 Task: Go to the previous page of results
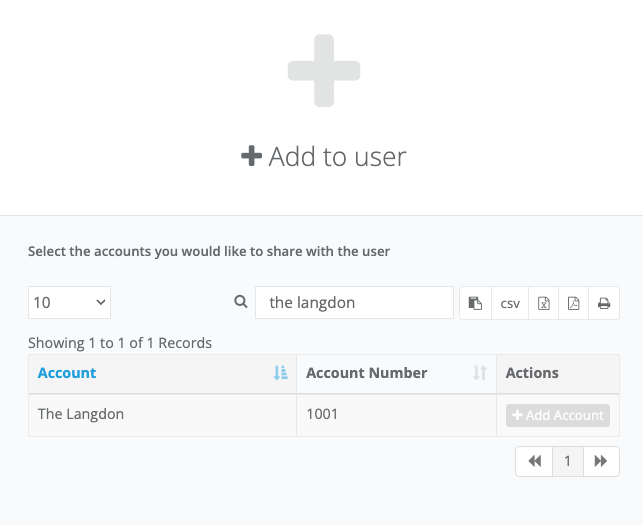click(x=534, y=461)
